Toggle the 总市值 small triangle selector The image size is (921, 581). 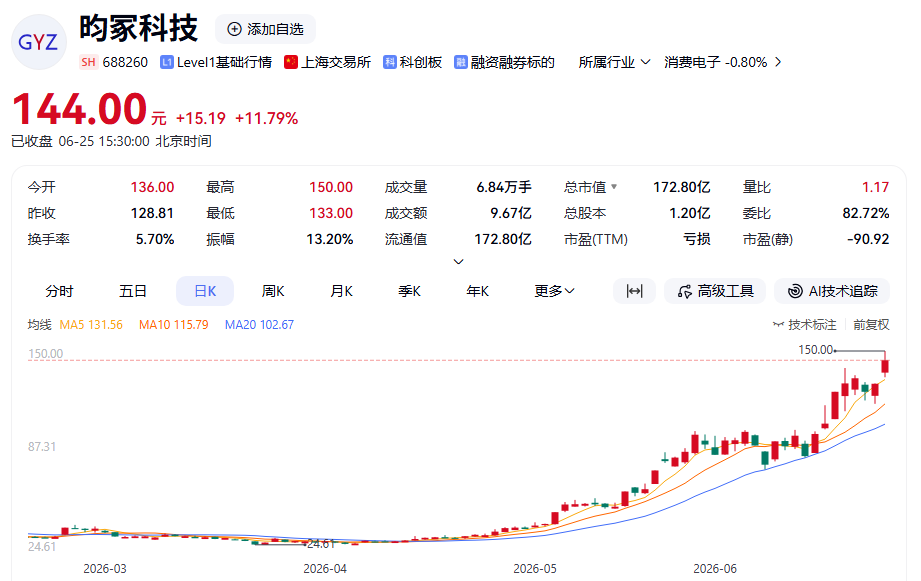(614, 187)
